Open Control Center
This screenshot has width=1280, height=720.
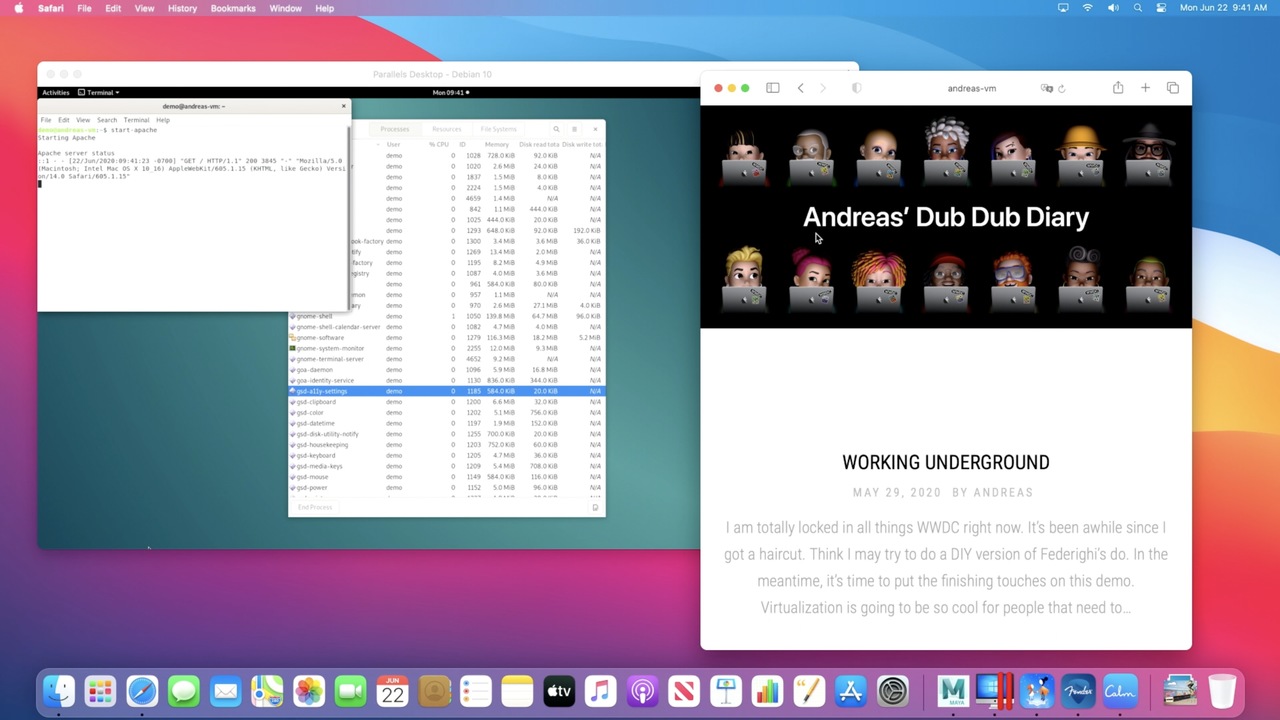[1161, 8]
